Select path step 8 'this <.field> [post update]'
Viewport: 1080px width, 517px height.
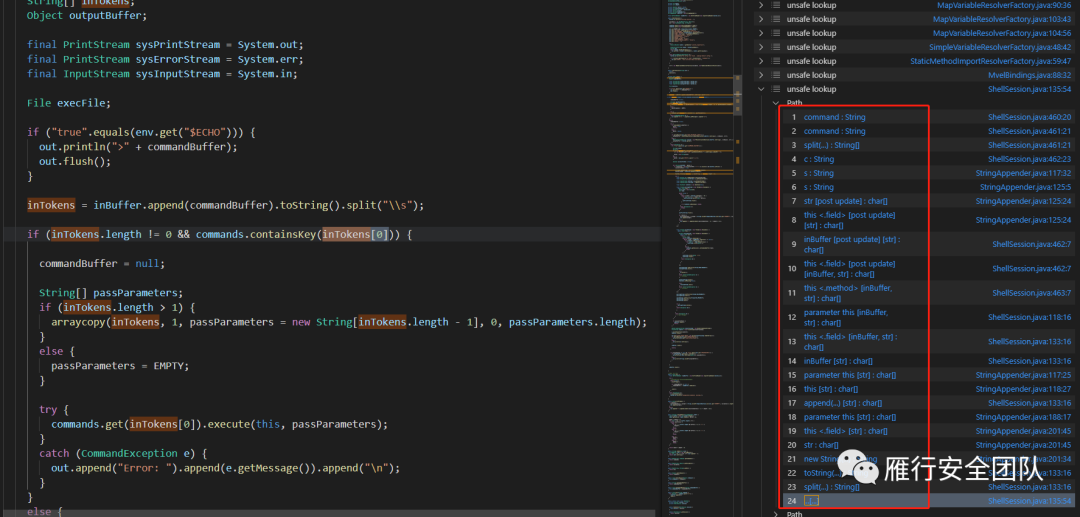[x=849, y=220]
